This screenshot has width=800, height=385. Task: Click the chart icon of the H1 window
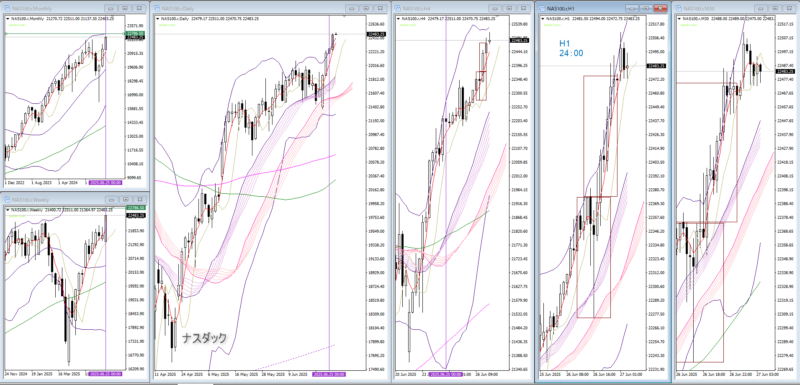541,9
